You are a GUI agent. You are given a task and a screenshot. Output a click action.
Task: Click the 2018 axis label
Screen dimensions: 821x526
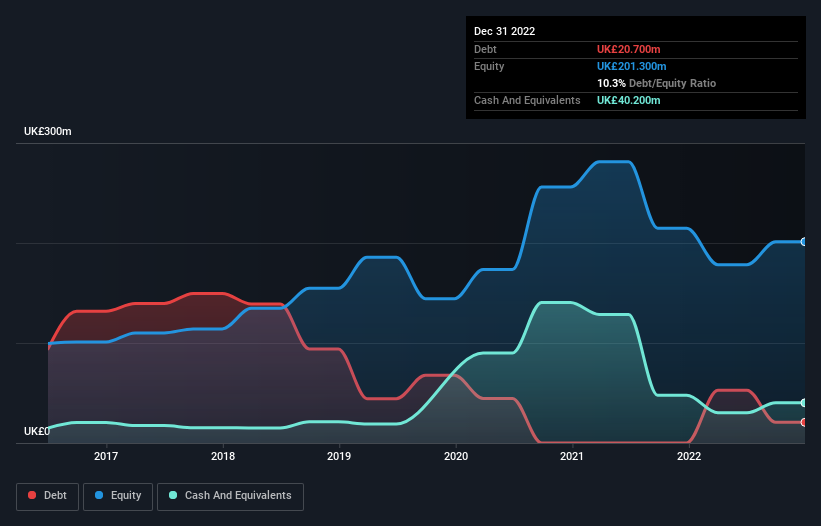pos(223,456)
